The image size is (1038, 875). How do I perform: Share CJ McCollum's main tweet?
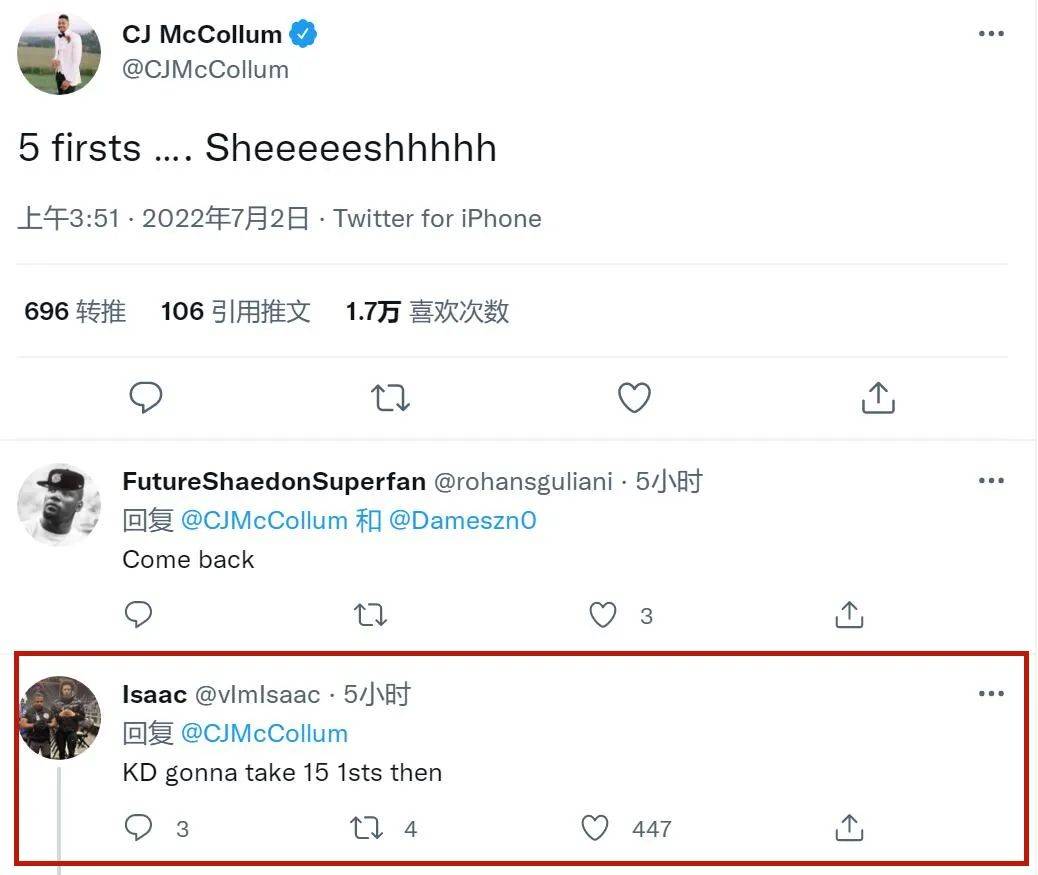878,397
